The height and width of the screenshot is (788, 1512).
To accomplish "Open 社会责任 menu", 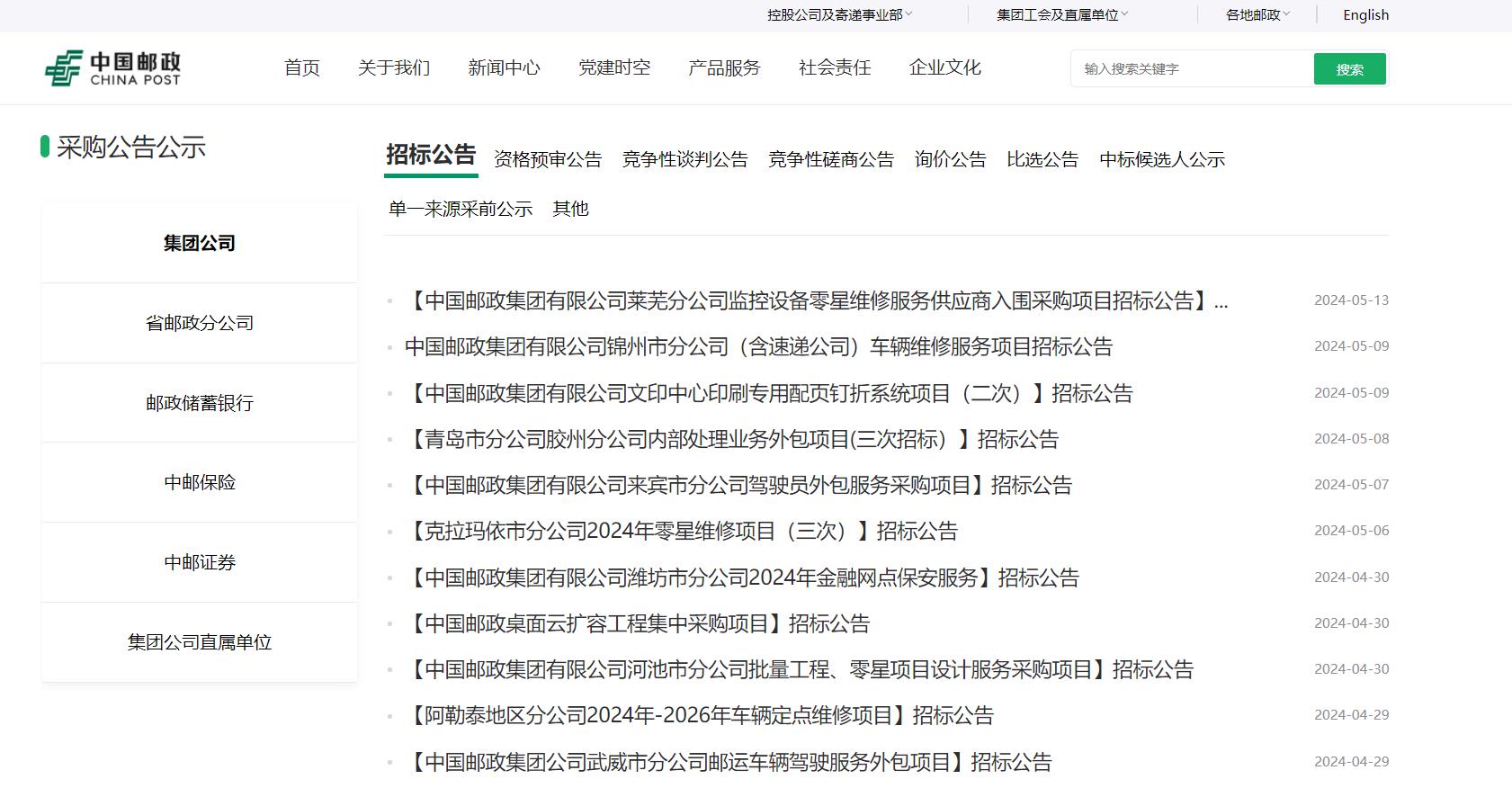I will click(x=835, y=67).
